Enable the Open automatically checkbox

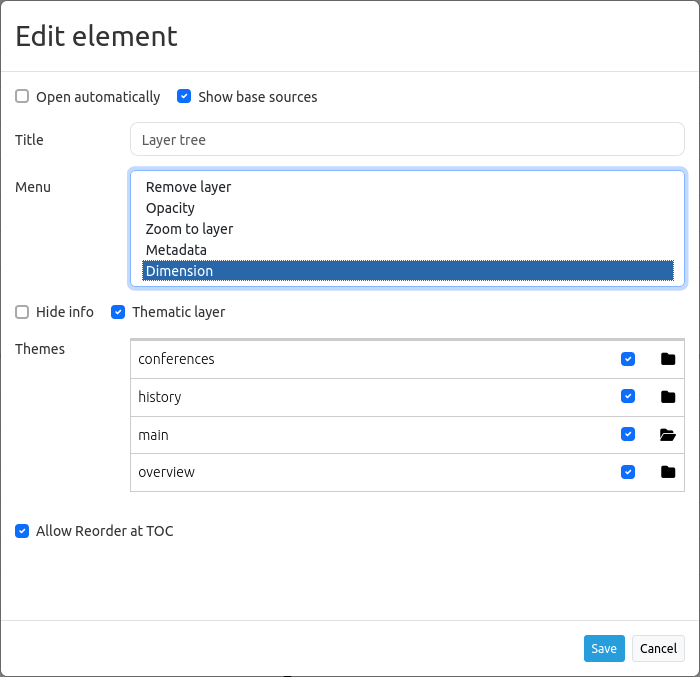22,97
